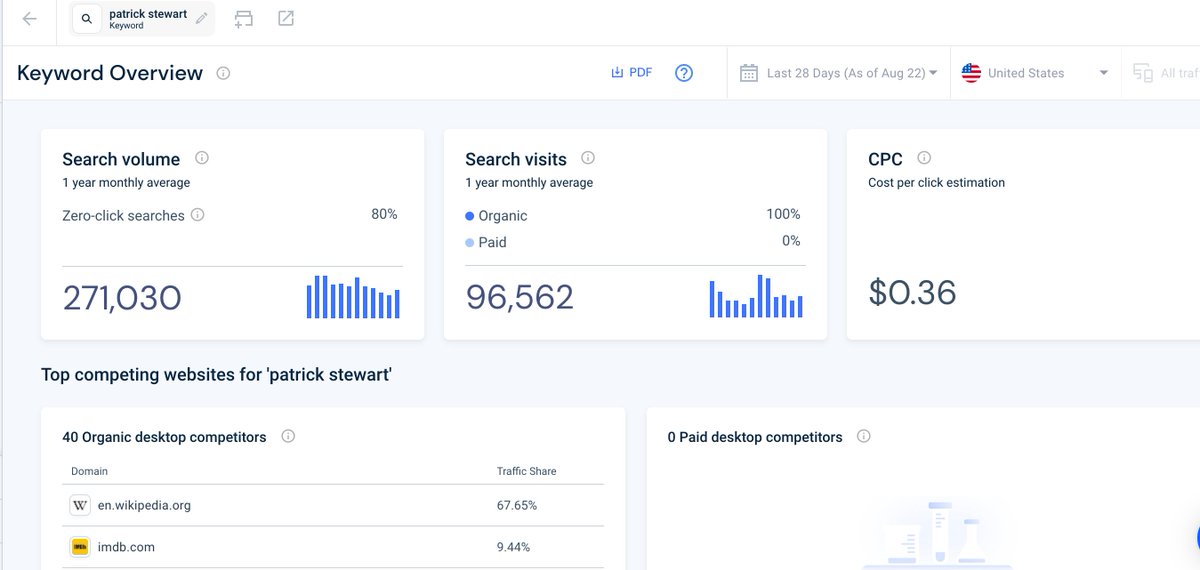Click the Search volume bar chart
Image resolution: width=1200 pixels, height=570 pixels.
click(353, 297)
